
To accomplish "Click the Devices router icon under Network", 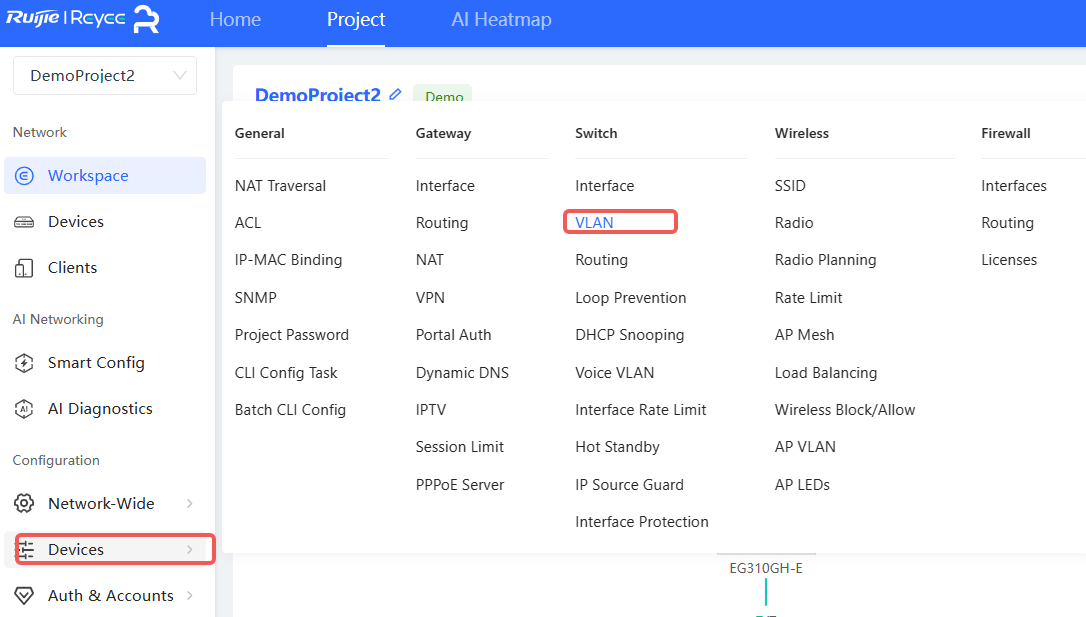I will 25,222.
